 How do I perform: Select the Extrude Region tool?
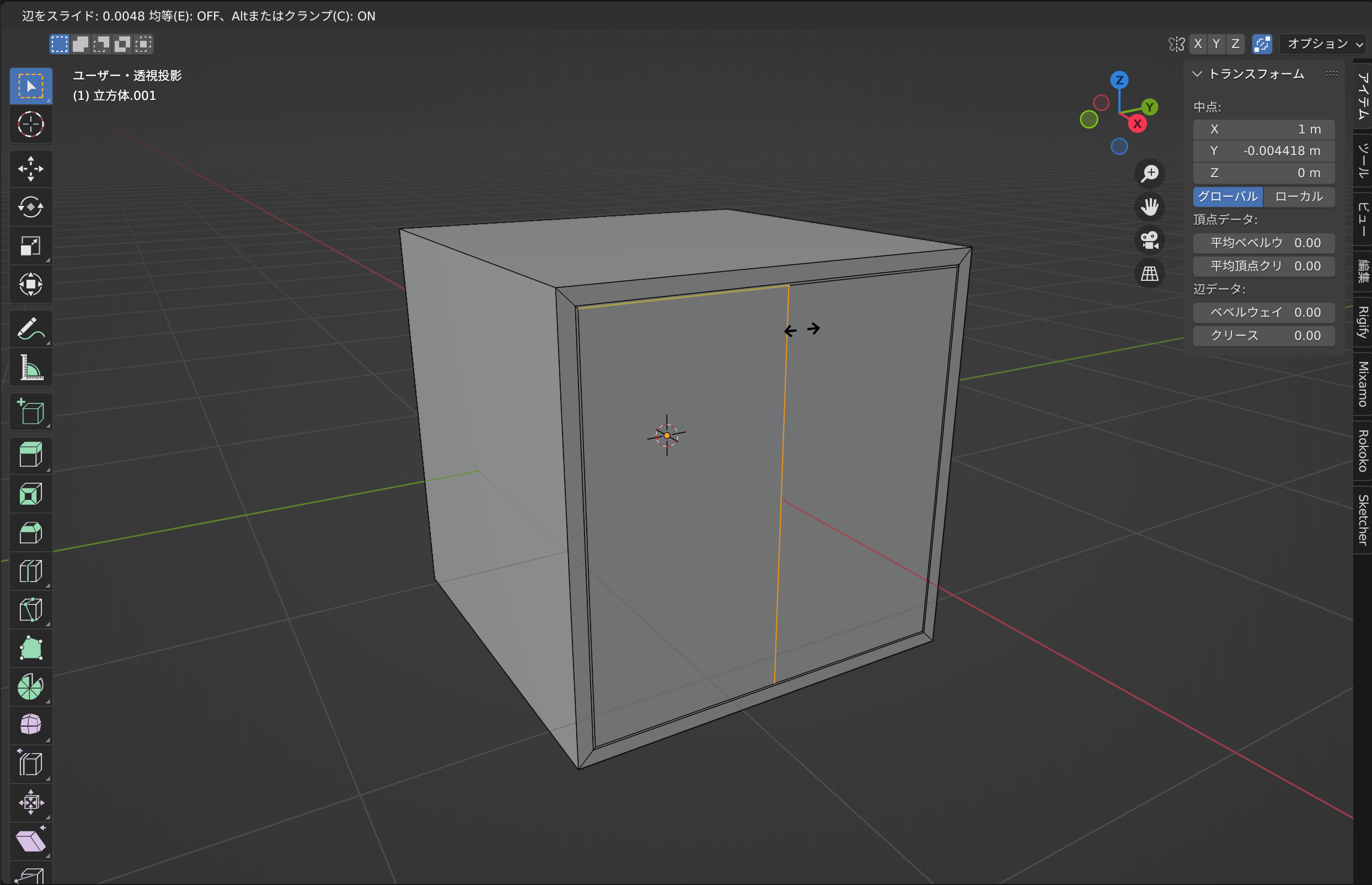31,455
